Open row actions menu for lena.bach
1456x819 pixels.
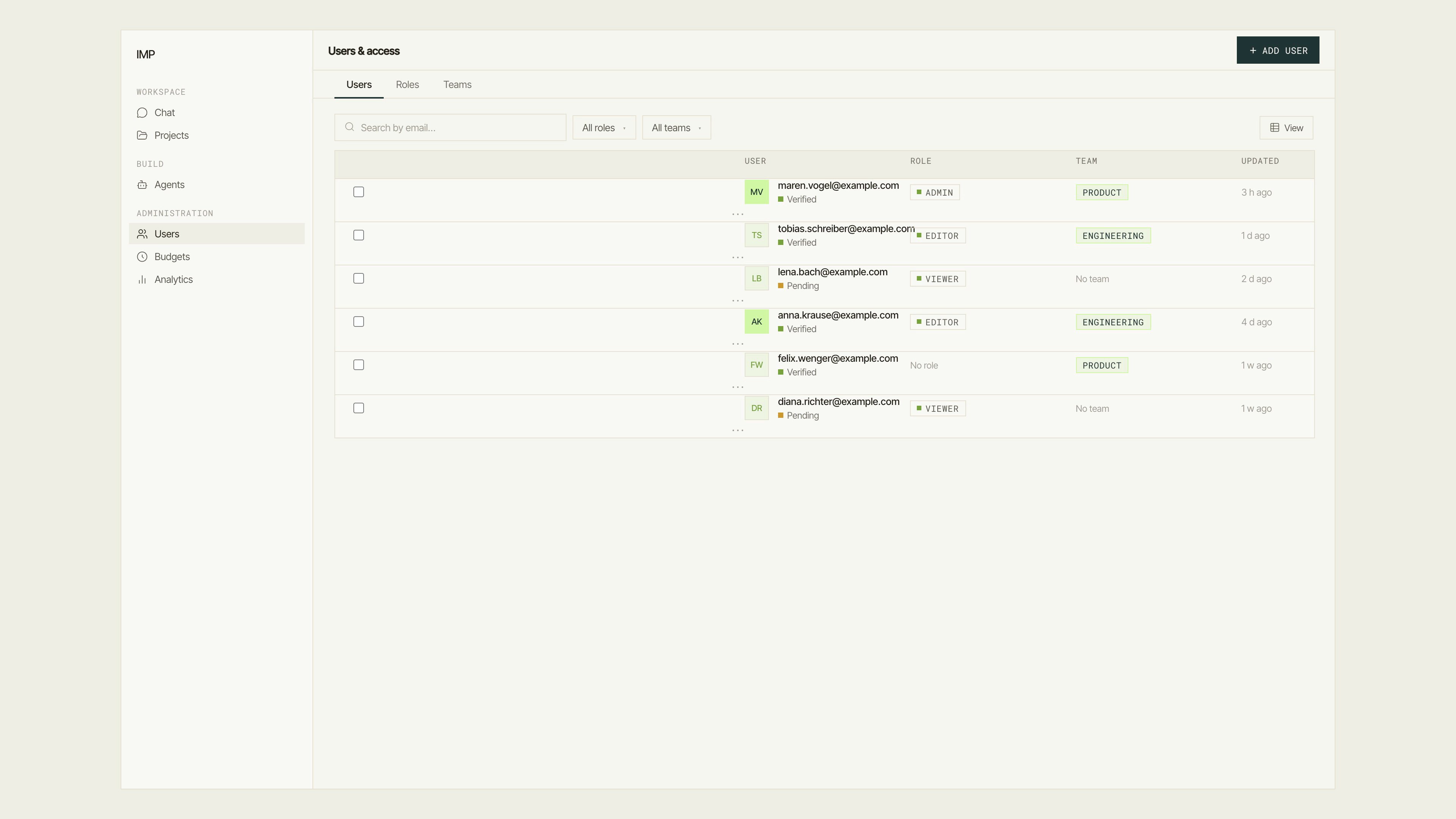point(737,301)
